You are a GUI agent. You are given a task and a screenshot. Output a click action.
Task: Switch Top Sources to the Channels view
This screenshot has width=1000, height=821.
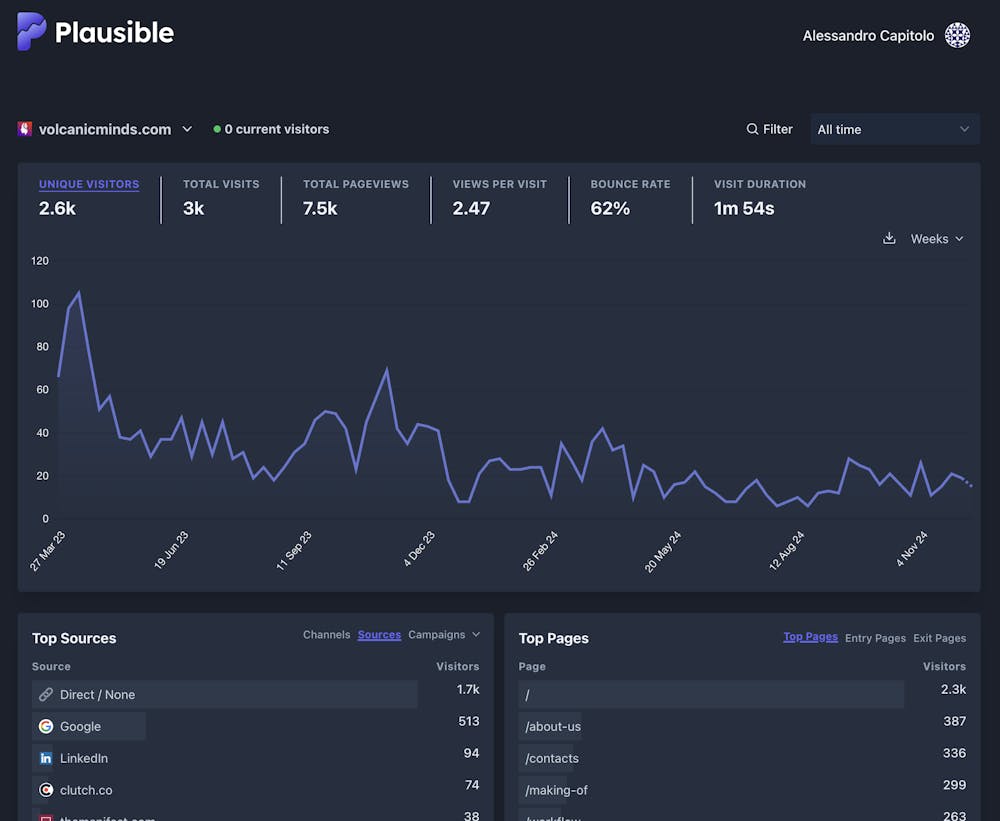326,634
